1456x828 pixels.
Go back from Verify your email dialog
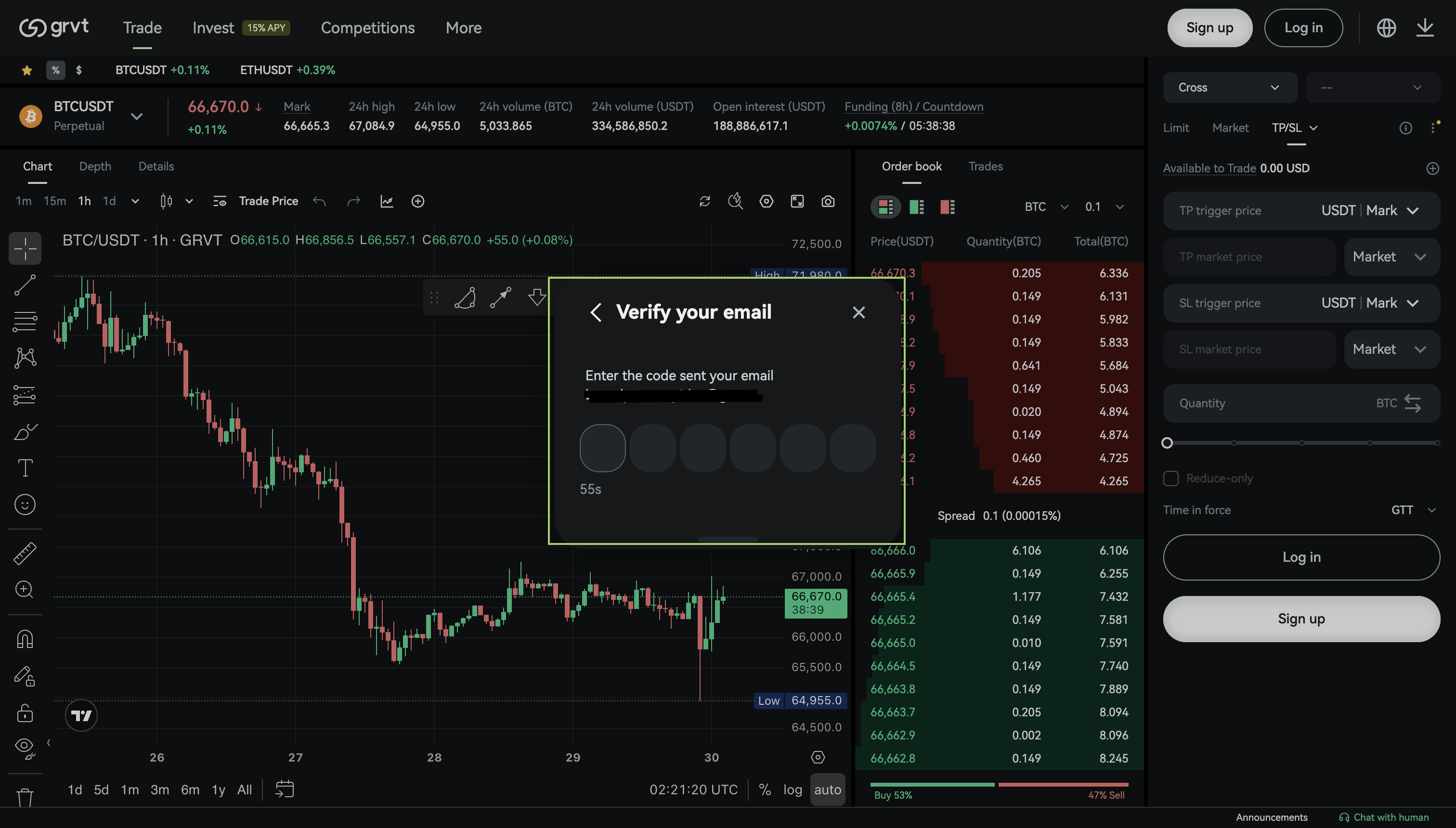pyautogui.click(x=596, y=312)
